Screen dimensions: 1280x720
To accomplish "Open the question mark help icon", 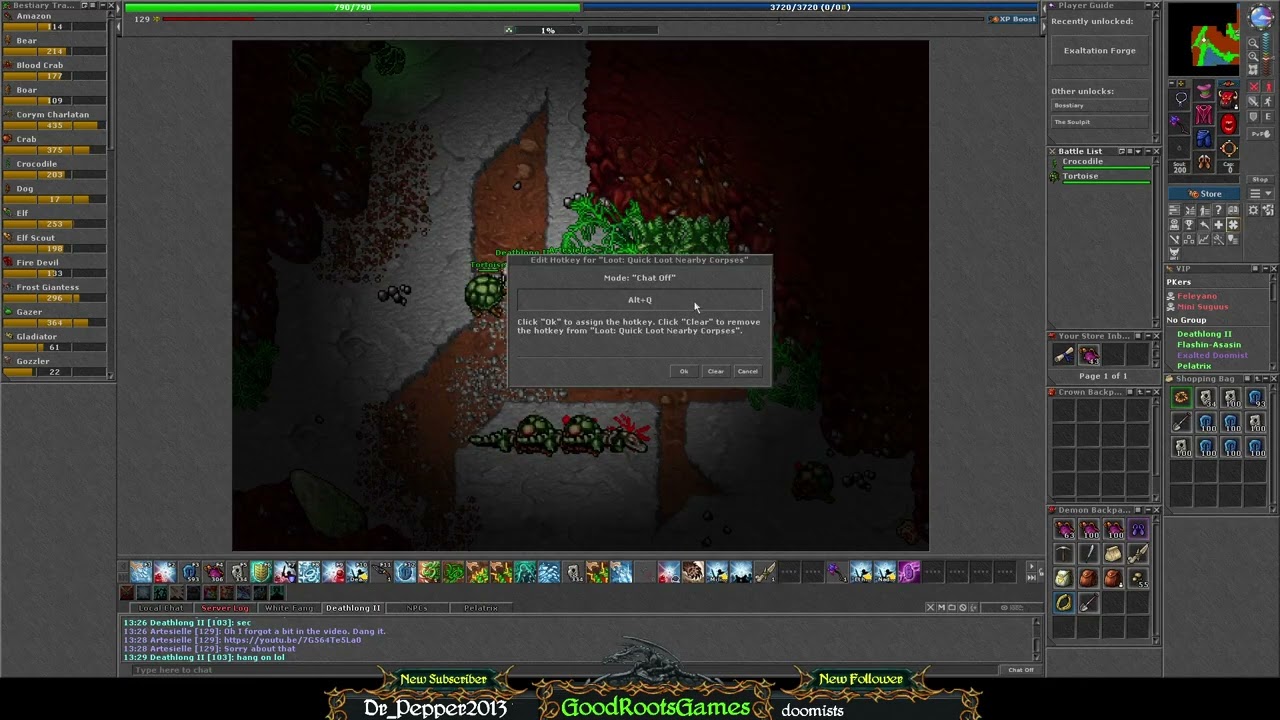I will click(1219, 210).
